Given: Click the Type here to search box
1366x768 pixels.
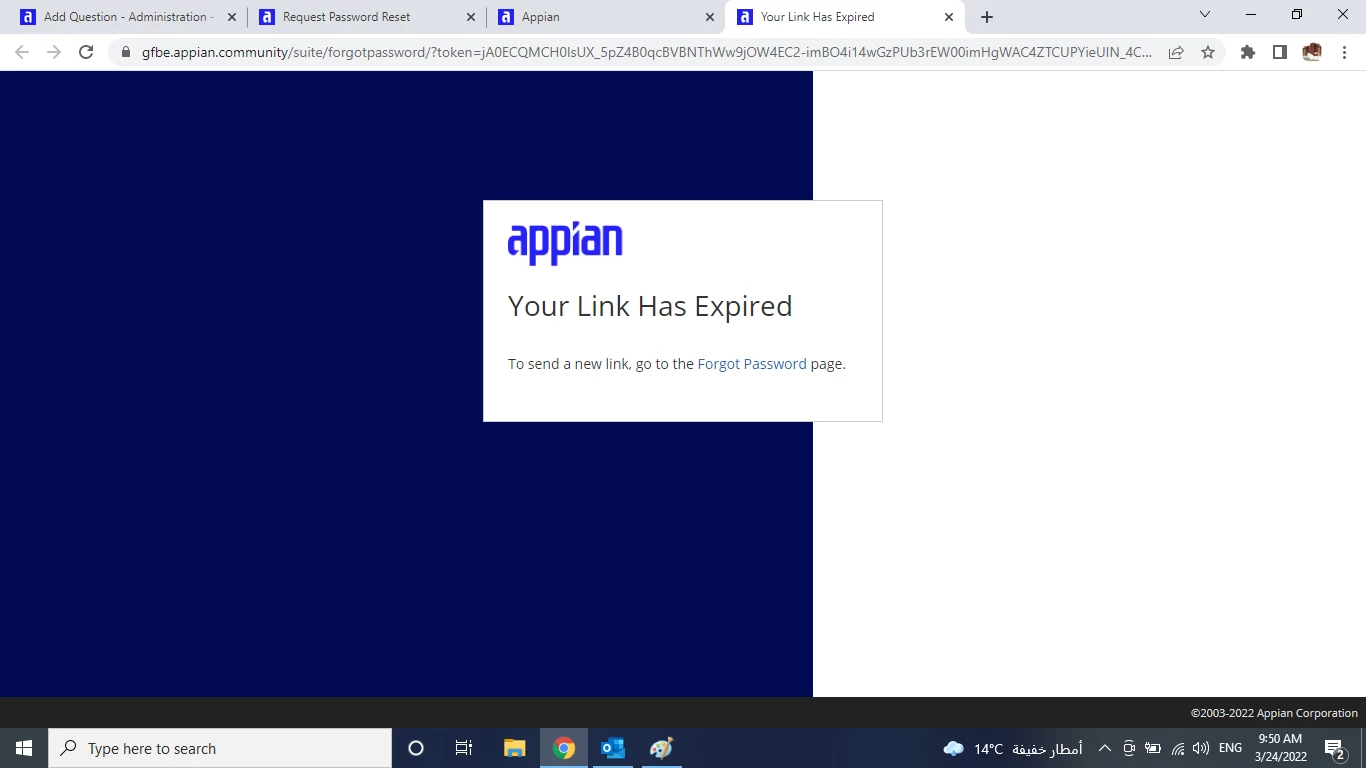Looking at the screenshot, I should point(220,748).
